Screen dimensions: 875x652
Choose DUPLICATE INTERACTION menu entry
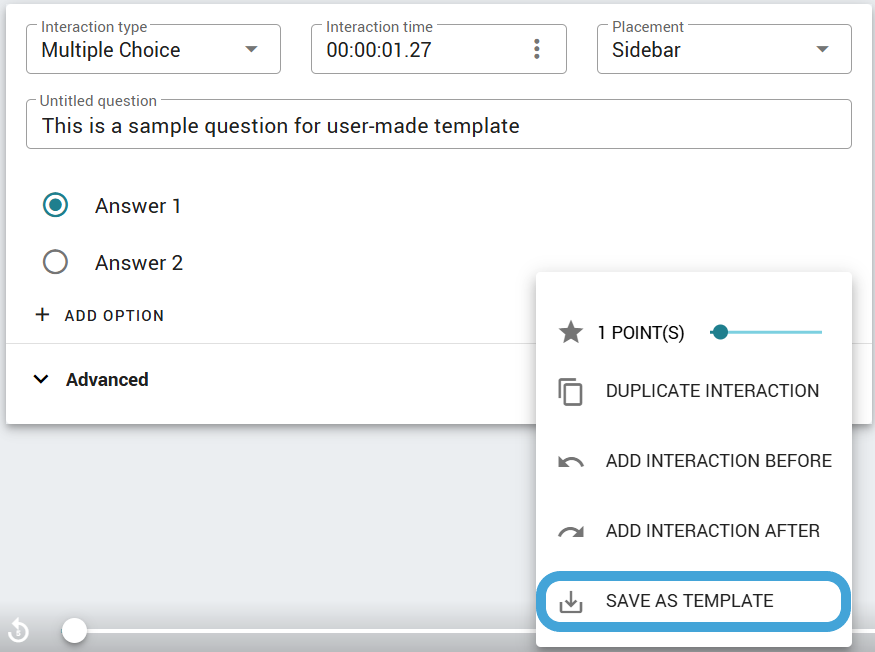pos(694,391)
